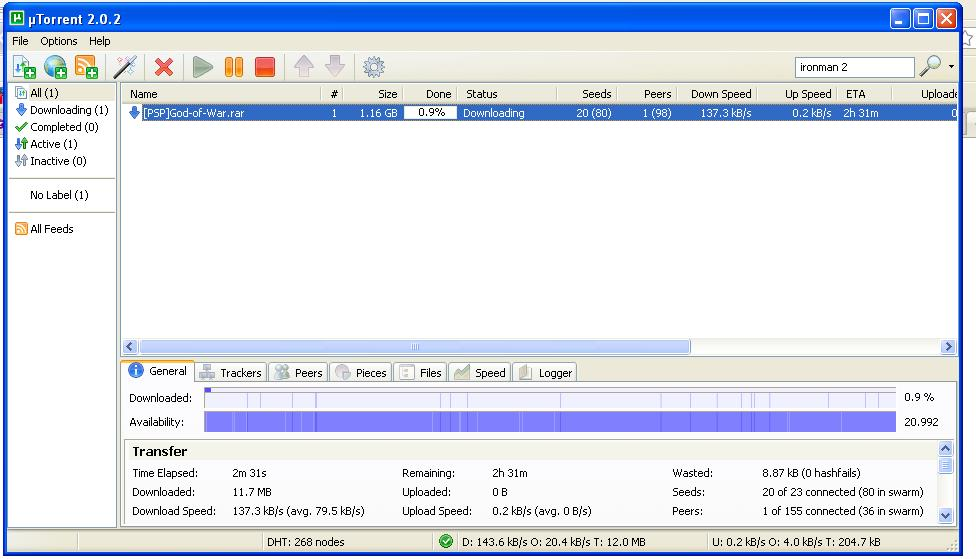Viewport: 976px width, 559px height.
Task: Click the Add Torrent toolbar icon
Action: tap(24, 67)
